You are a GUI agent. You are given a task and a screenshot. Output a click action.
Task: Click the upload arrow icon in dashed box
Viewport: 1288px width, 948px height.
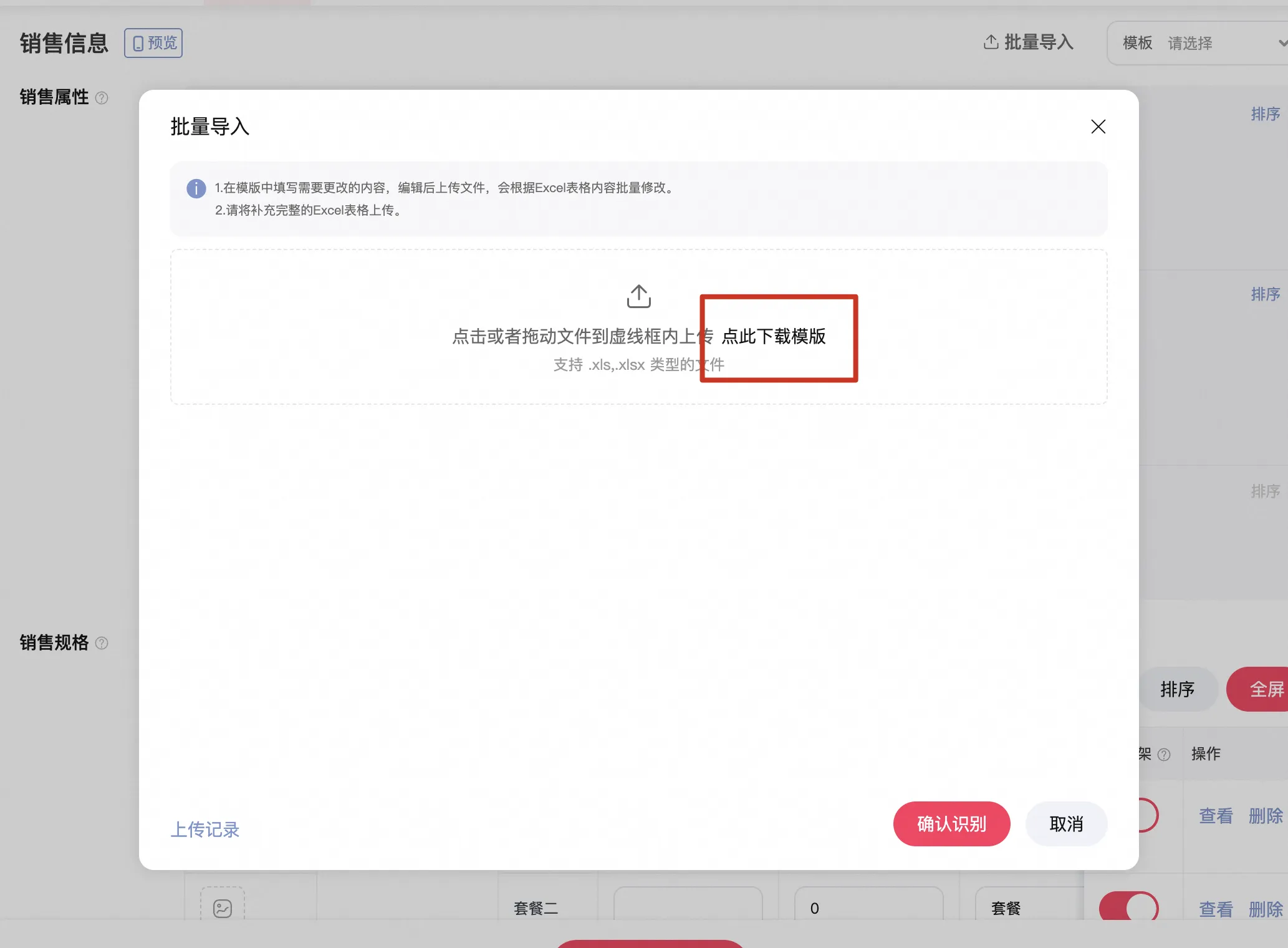click(638, 296)
